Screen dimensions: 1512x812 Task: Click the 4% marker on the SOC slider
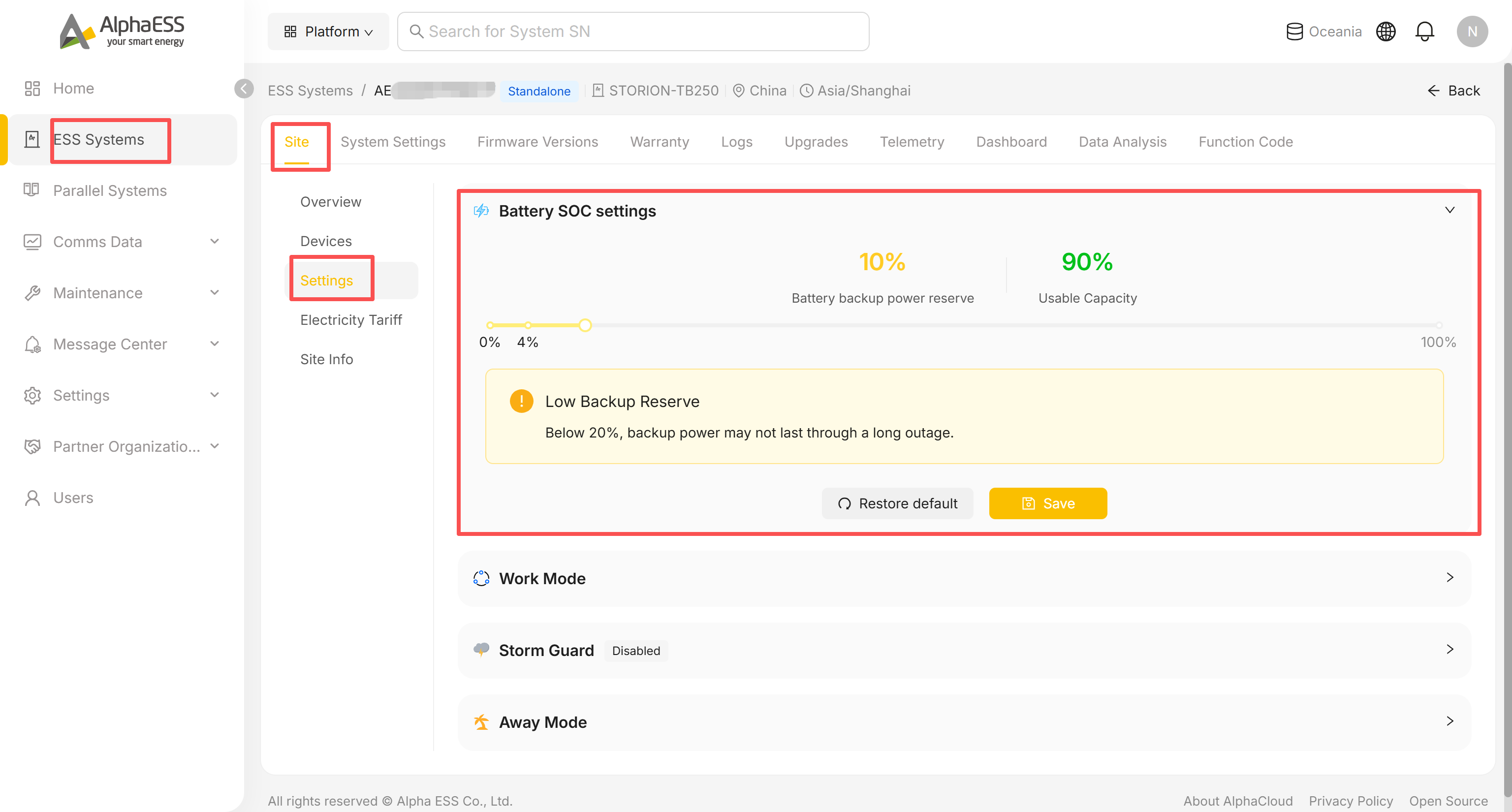pyautogui.click(x=528, y=325)
